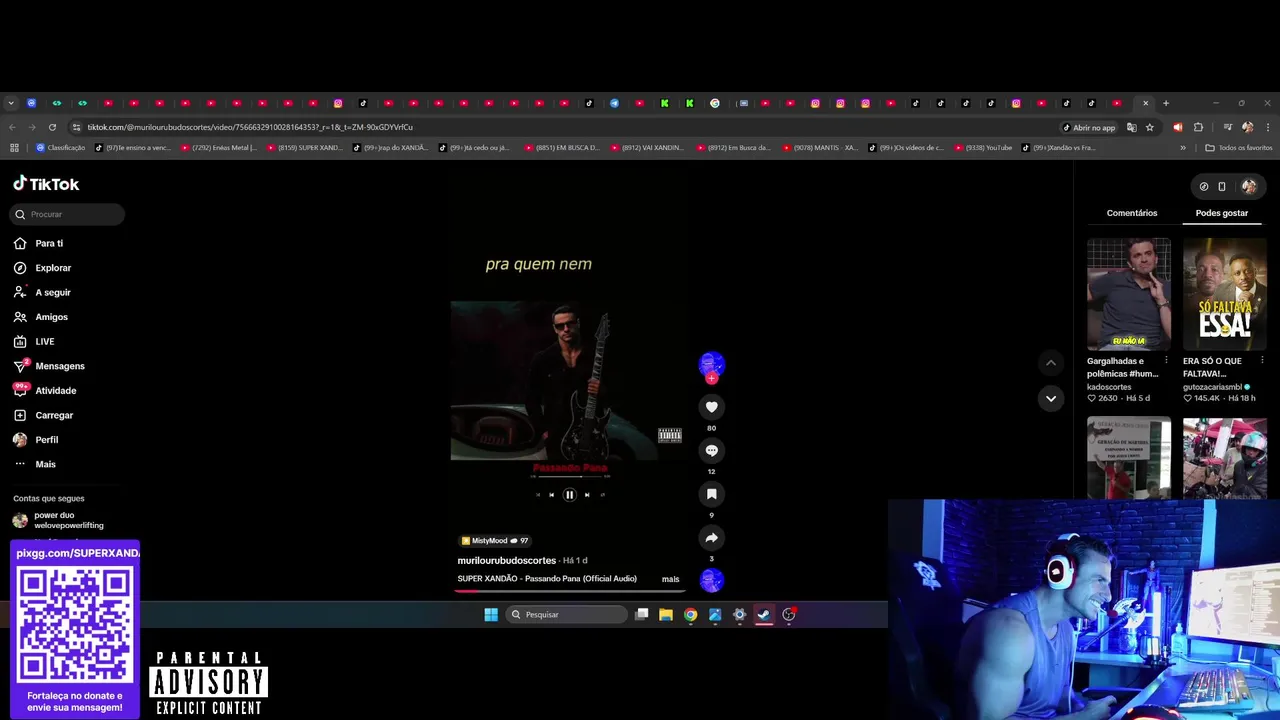
Task: Bookmark page with star icon
Action: pos(1150,127)
